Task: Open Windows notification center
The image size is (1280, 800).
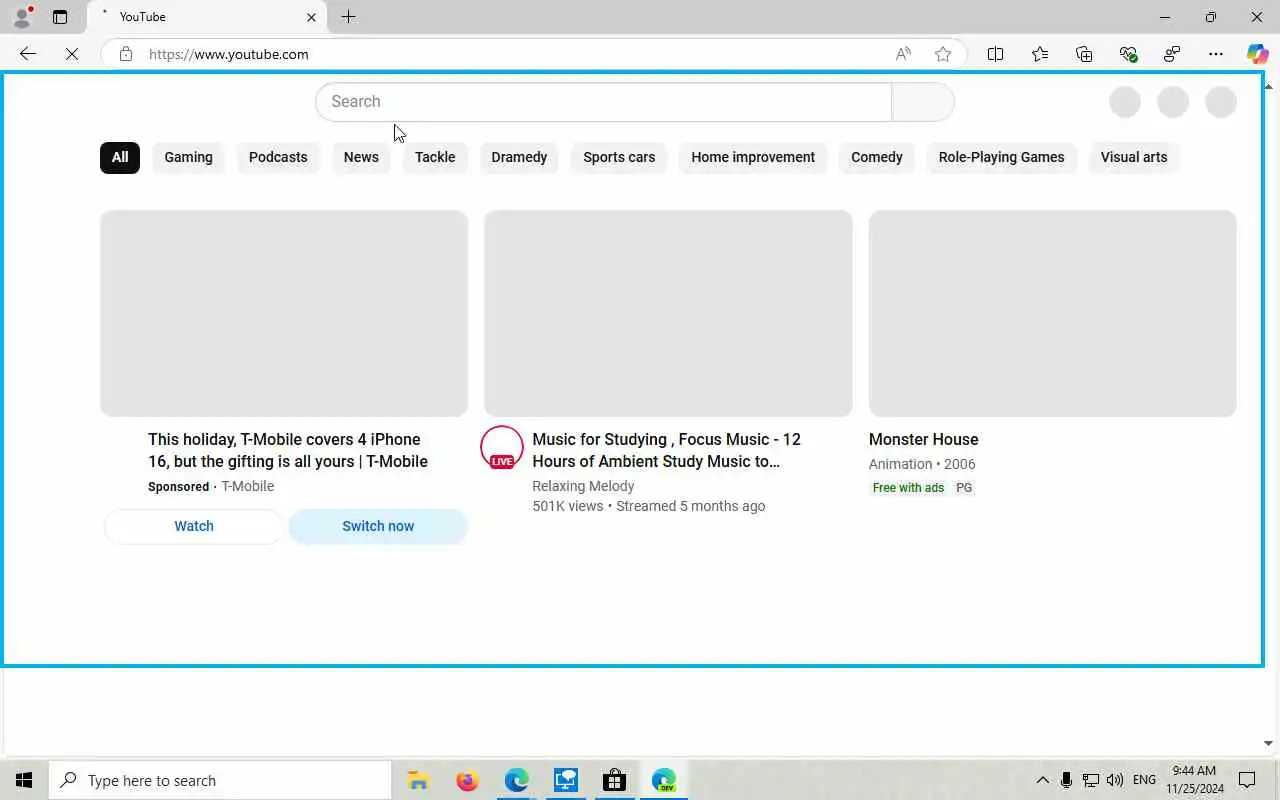Action: click(1247, 780)
